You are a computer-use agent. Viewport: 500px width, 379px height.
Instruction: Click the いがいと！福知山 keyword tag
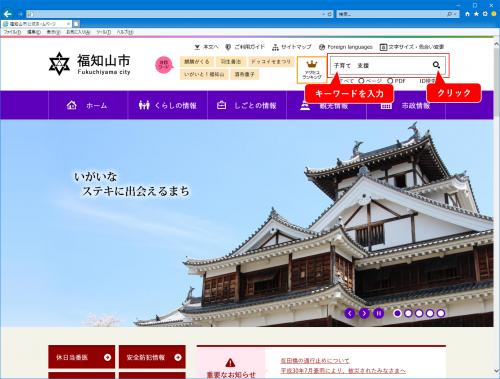204,74
